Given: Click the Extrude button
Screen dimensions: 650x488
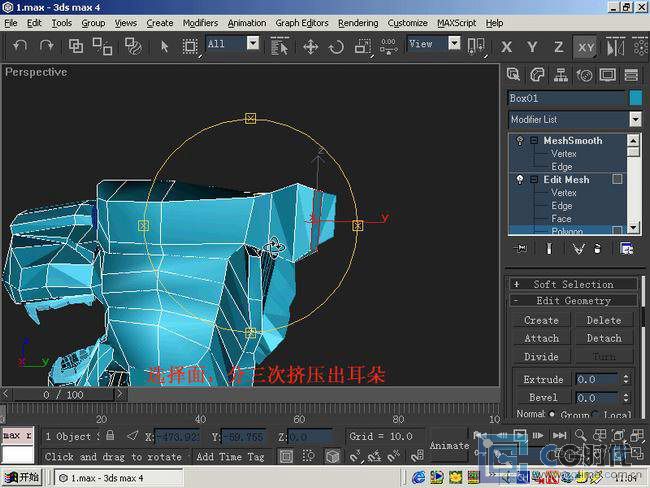Looking at the screenshot, I should coord(543,379).
